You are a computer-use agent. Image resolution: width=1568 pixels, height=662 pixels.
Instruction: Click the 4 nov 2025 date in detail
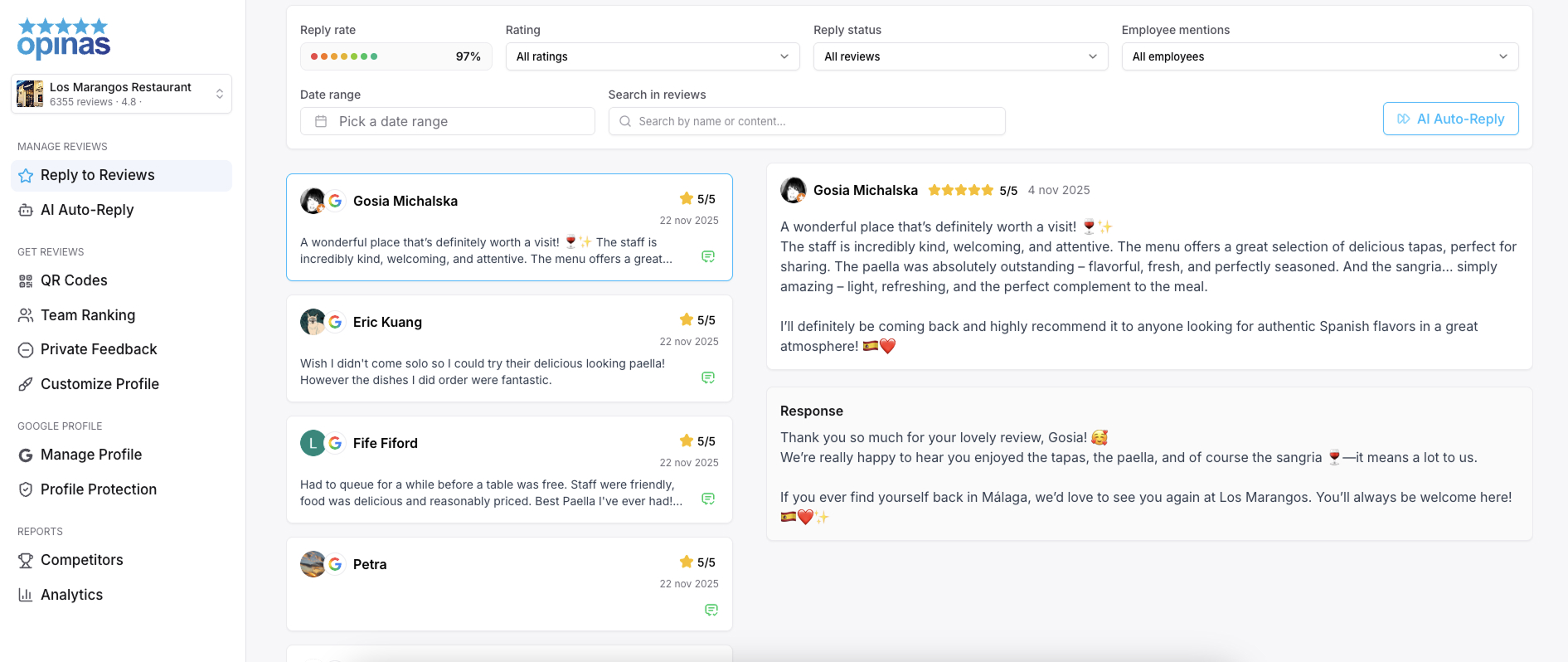(1059, 190)
